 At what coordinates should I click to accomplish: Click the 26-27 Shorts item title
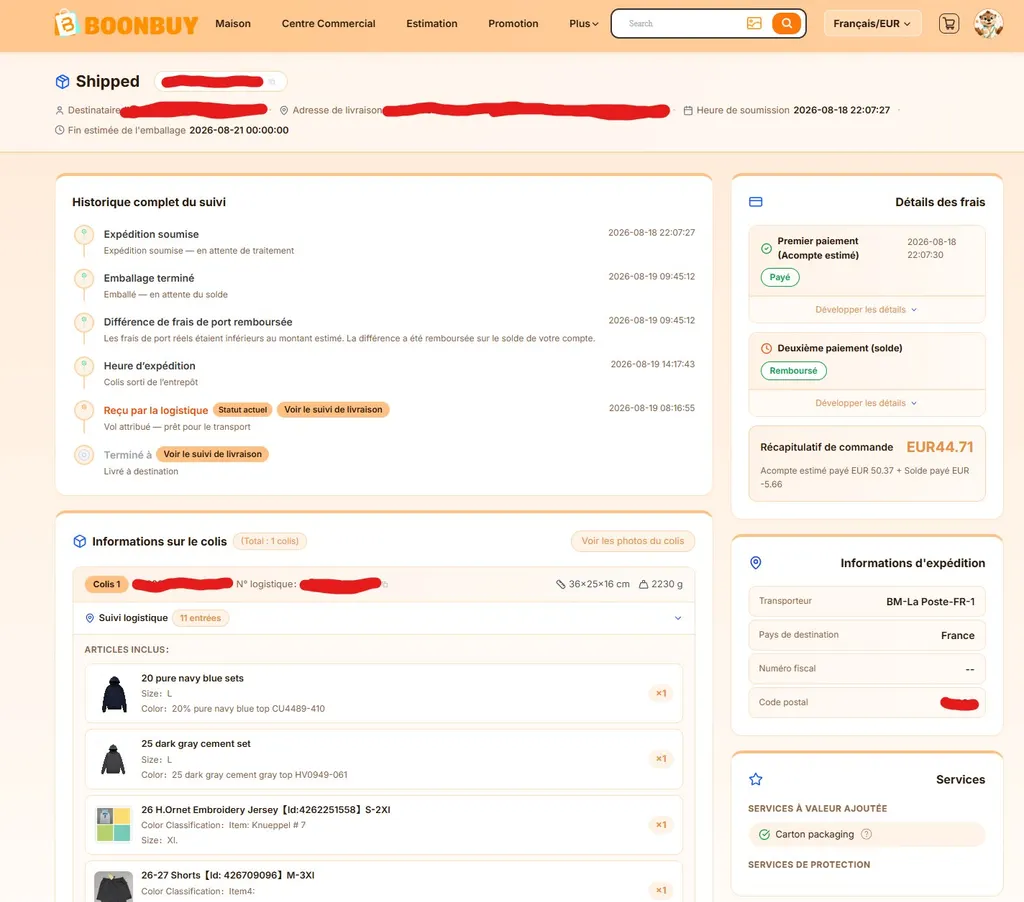pos(228,875)
